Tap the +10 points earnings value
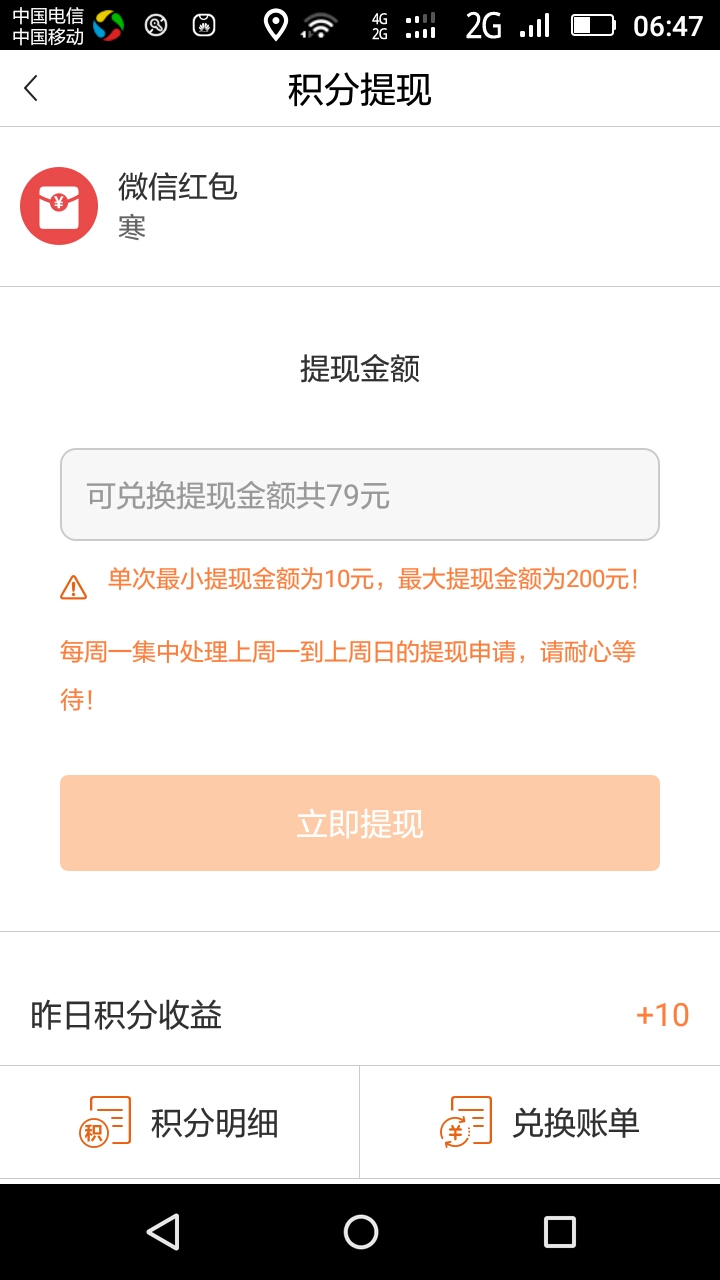 tap(662, 1015)
